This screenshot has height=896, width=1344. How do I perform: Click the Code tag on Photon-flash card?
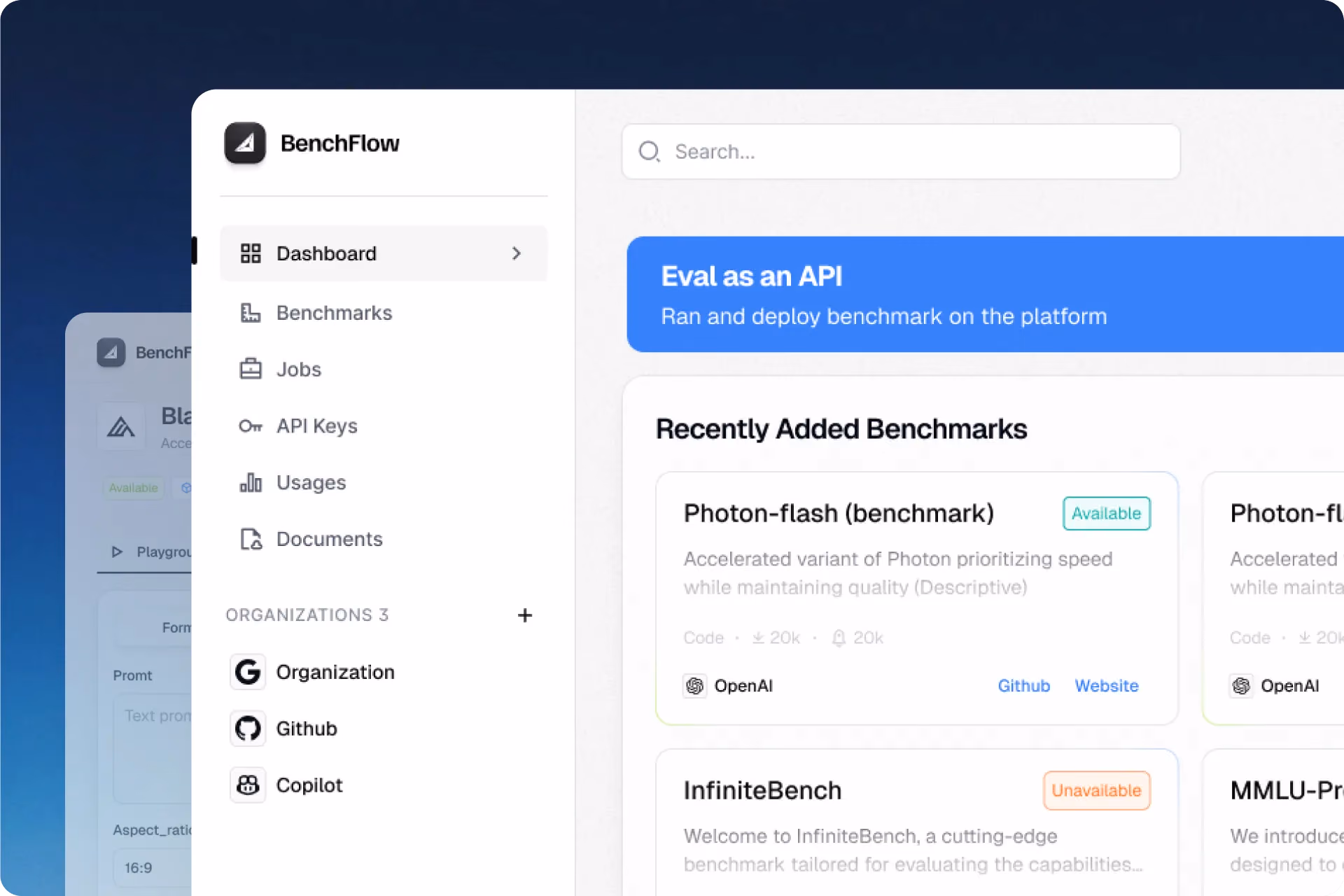[x=703, y=638]
